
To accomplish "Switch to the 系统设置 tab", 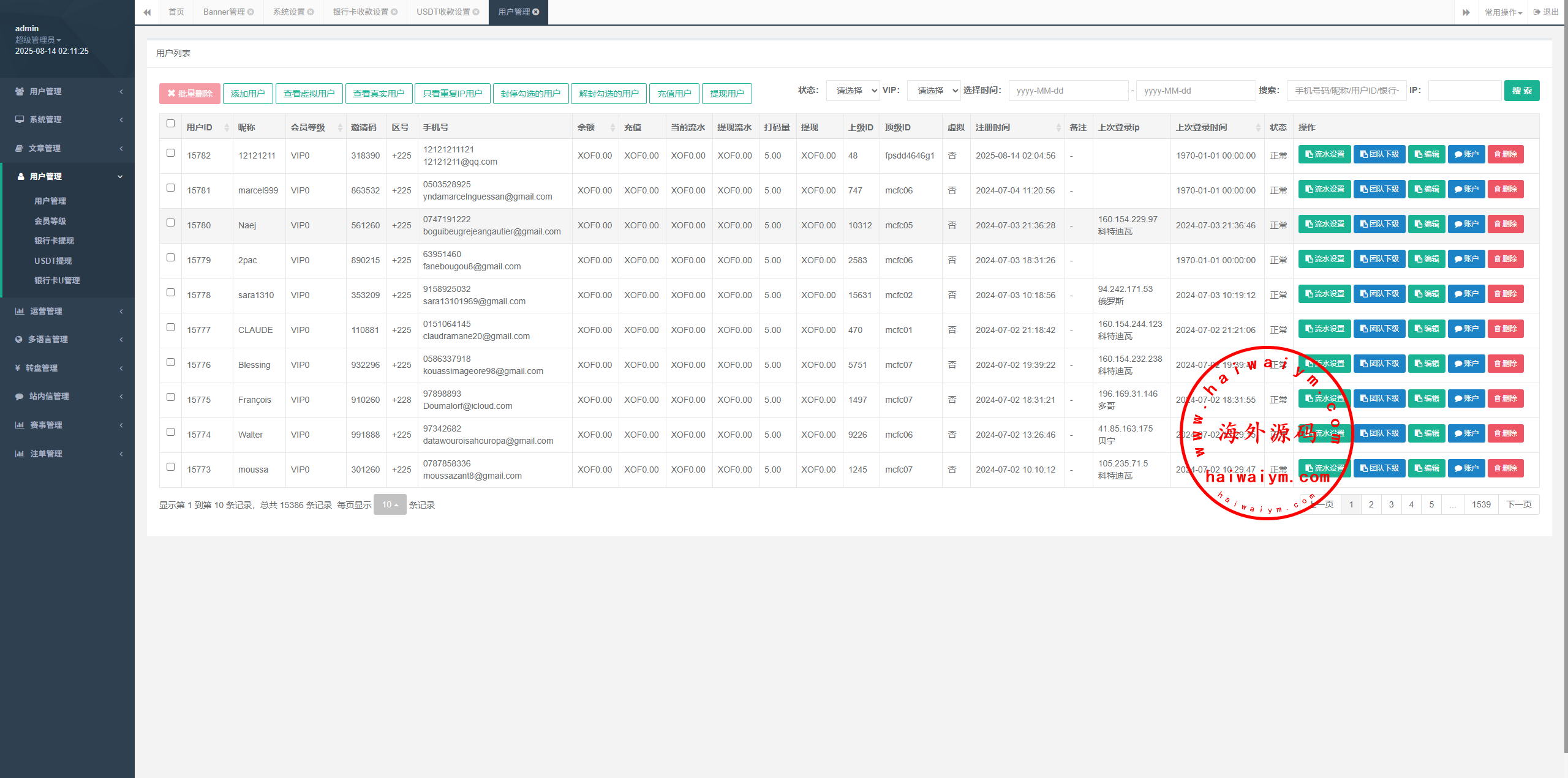I will tap(289, 12).
